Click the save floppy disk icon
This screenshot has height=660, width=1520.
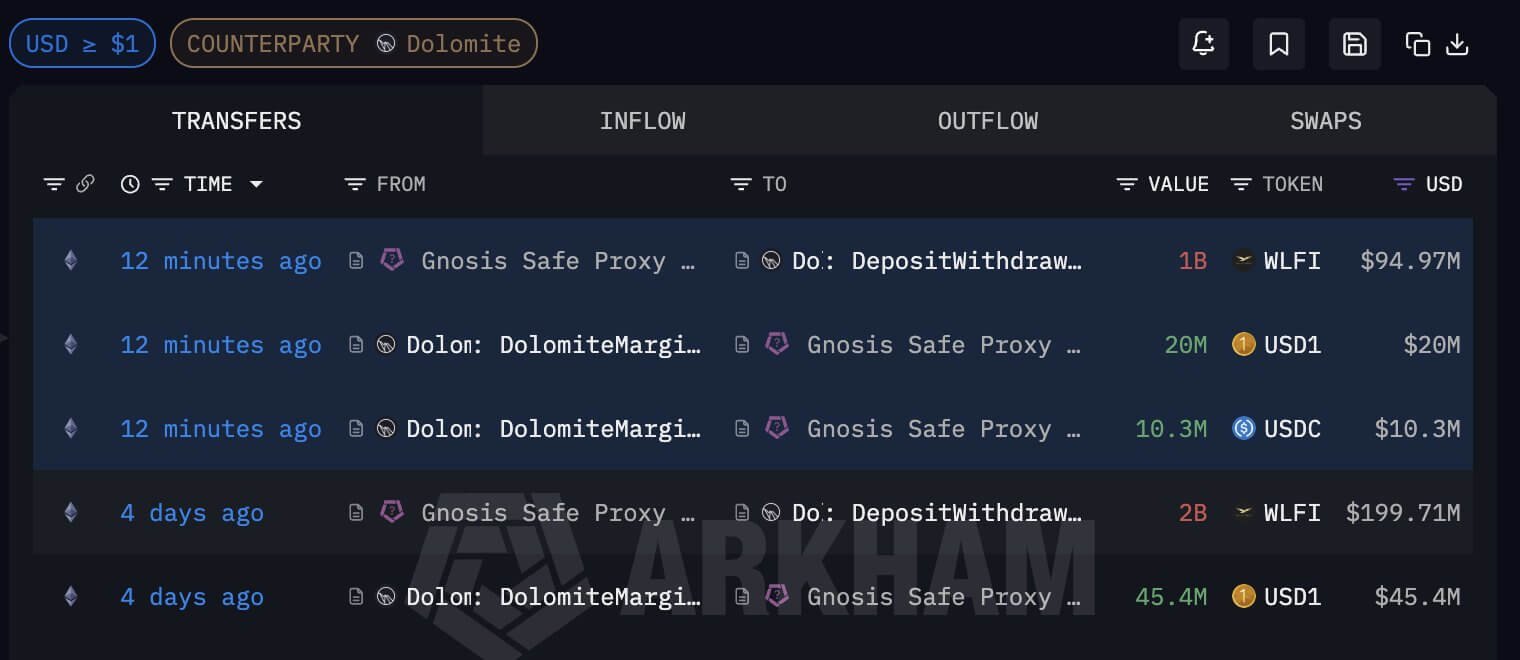pos(1354,44)
